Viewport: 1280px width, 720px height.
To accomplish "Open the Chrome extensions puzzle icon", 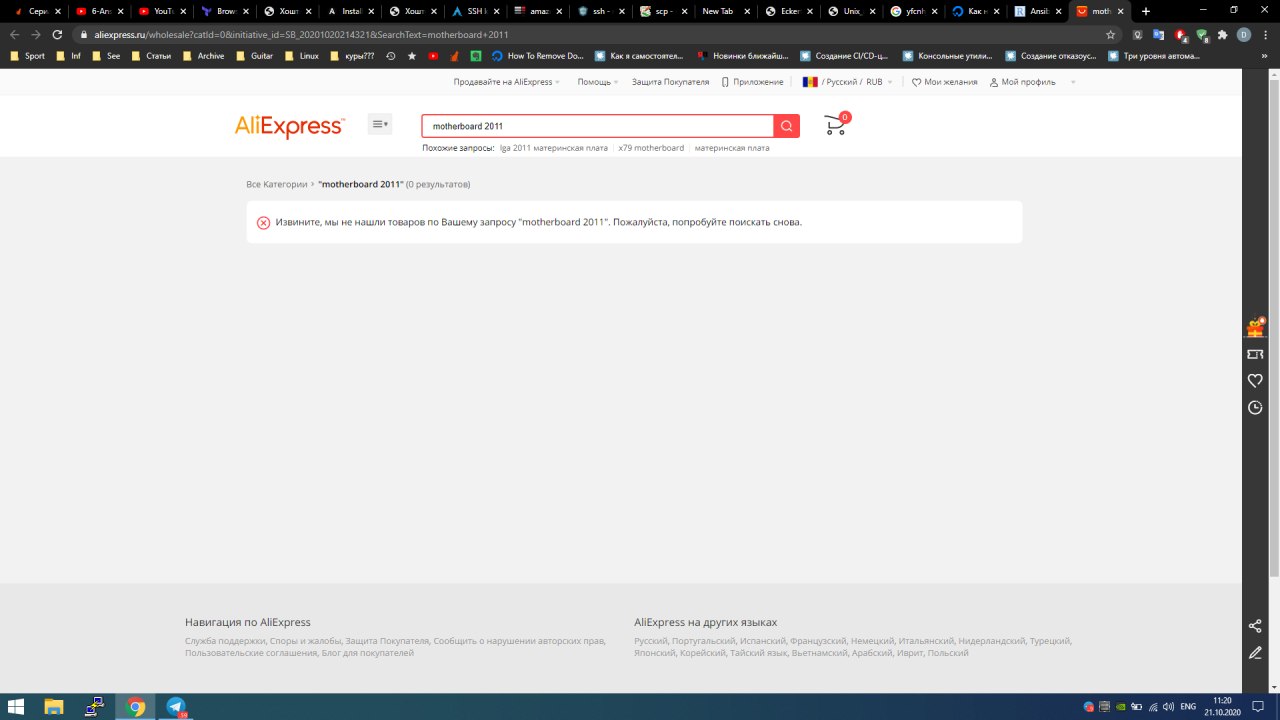I will 1222,34.
